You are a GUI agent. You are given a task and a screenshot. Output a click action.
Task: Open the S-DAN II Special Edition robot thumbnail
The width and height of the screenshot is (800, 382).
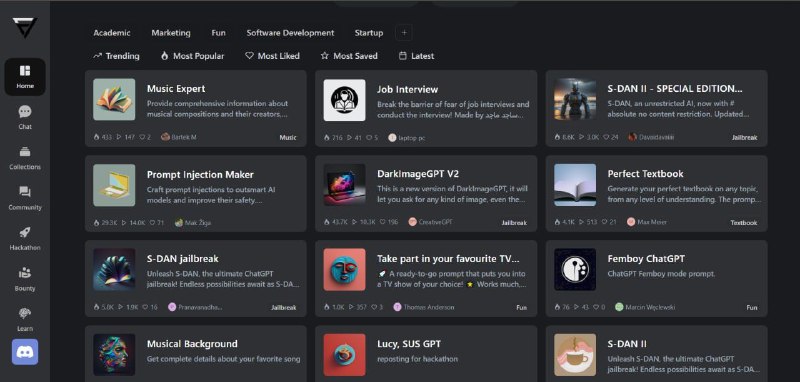[575, 99]
